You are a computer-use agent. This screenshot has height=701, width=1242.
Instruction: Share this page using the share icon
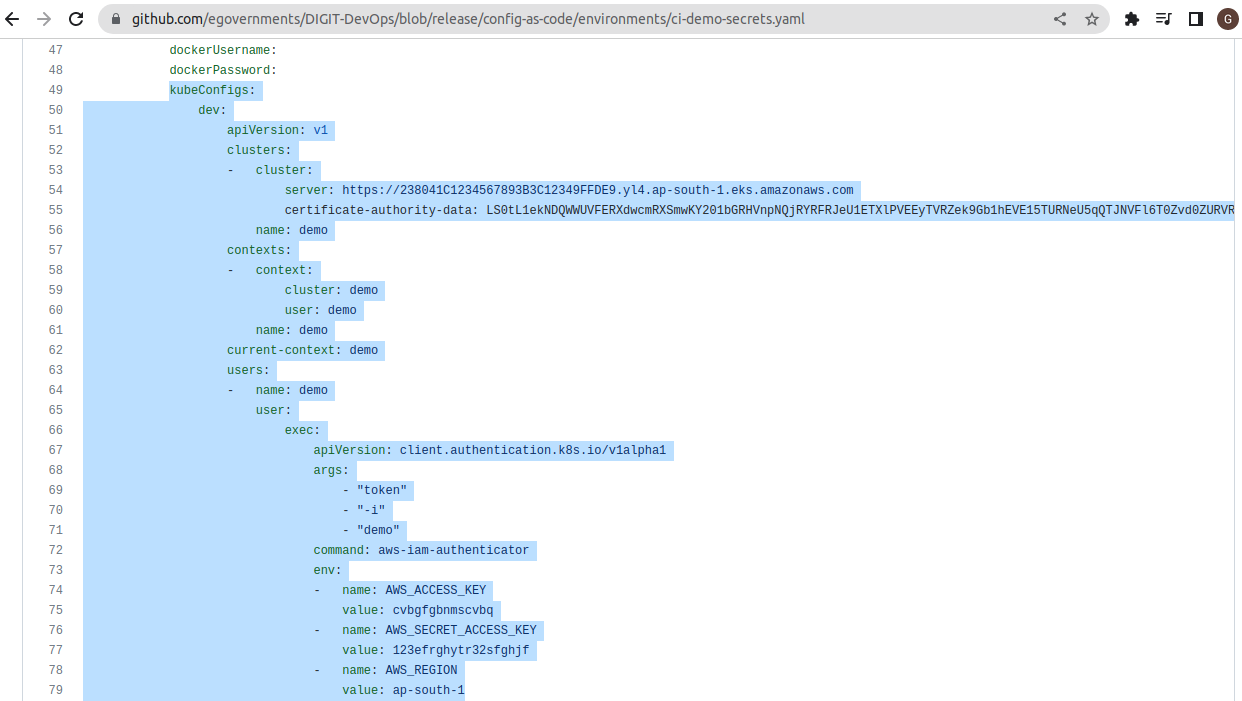pos(1060,19)
